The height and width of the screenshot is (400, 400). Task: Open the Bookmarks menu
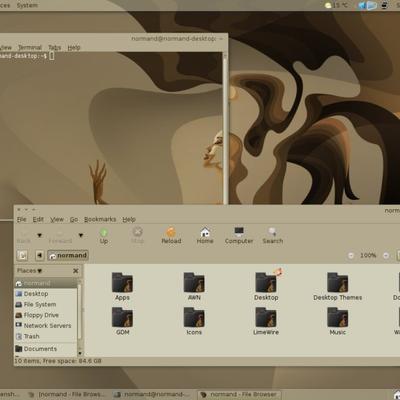(x=100, y=219)
